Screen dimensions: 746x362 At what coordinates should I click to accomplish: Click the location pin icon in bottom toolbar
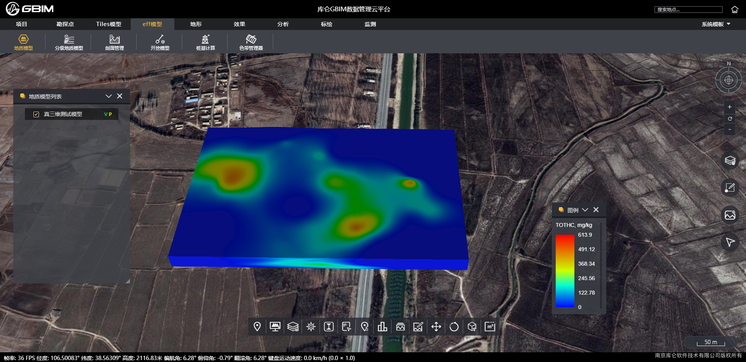[x=257, y=326]
